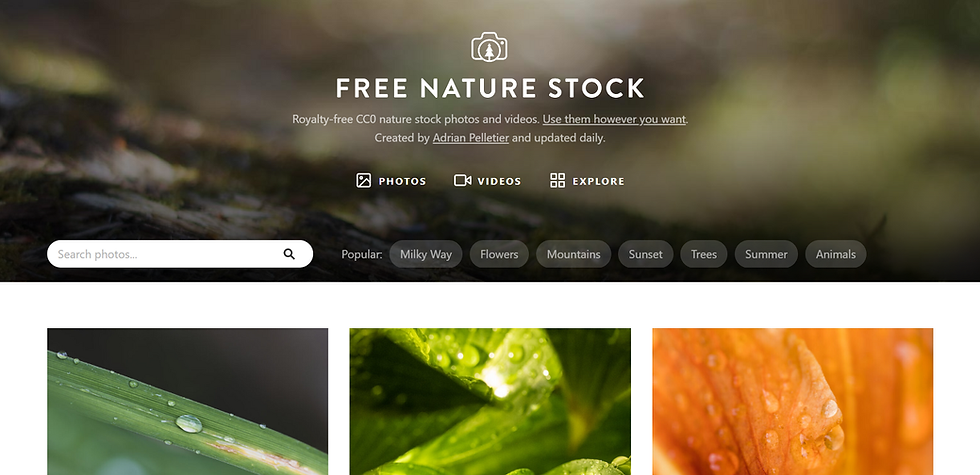Image resolution: width=980 pixels, height=475 pixels.
Task: Open the grass blade water droplet photo
Action: (188, 401)
